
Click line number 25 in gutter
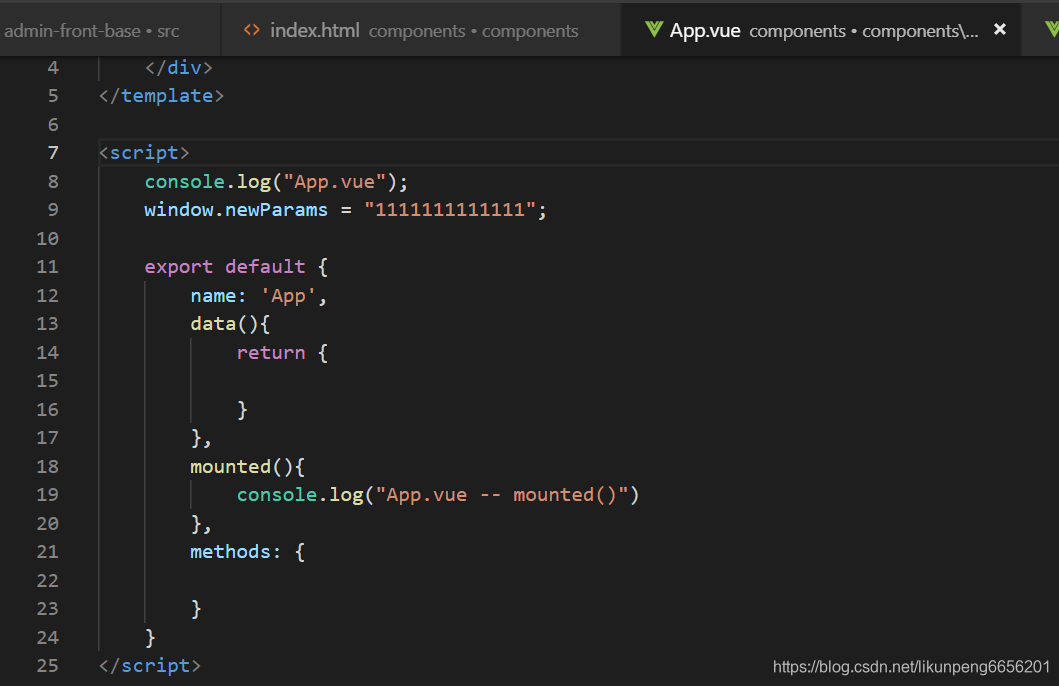[47, 666]
